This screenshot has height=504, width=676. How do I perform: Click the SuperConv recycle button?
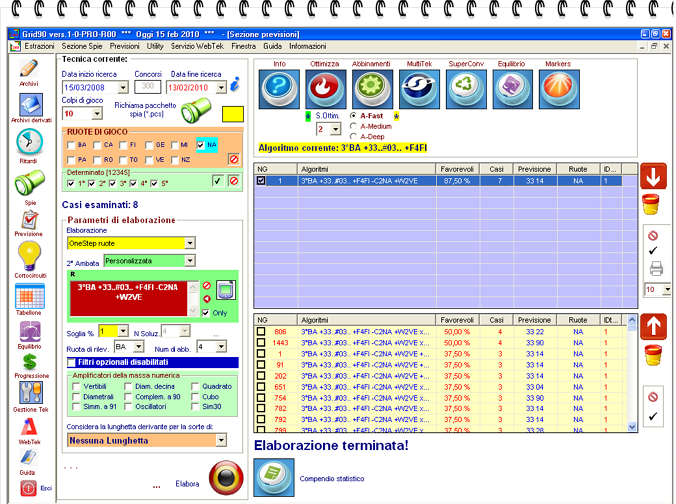point(466,89)
